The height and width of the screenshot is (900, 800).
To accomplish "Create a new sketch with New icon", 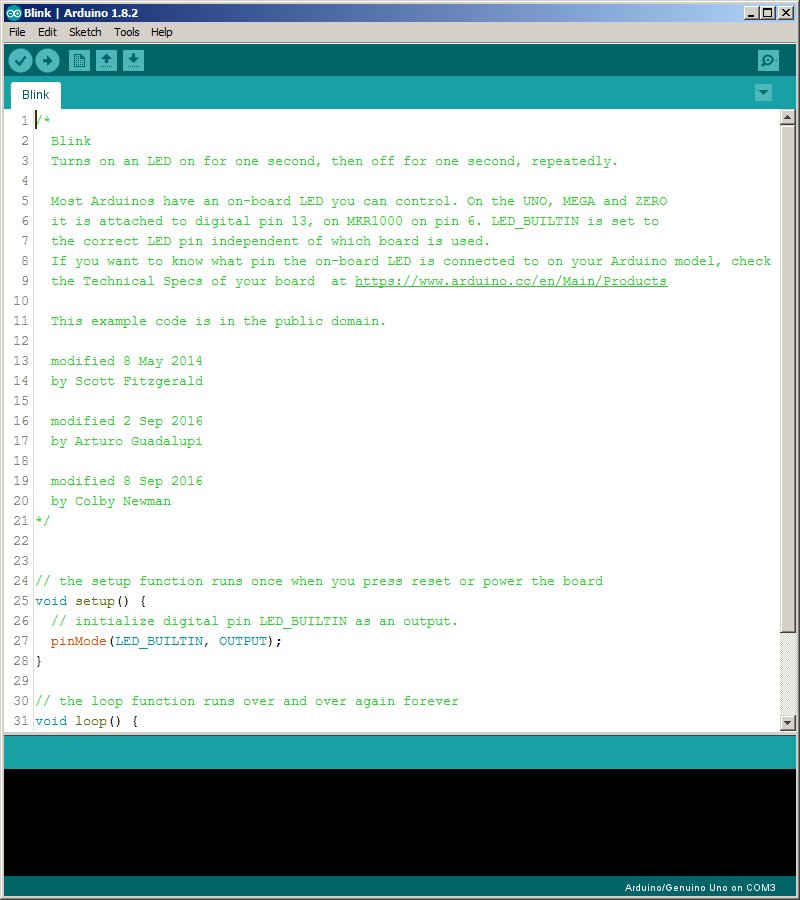I will pyautogui.click(x=79, y=61).
